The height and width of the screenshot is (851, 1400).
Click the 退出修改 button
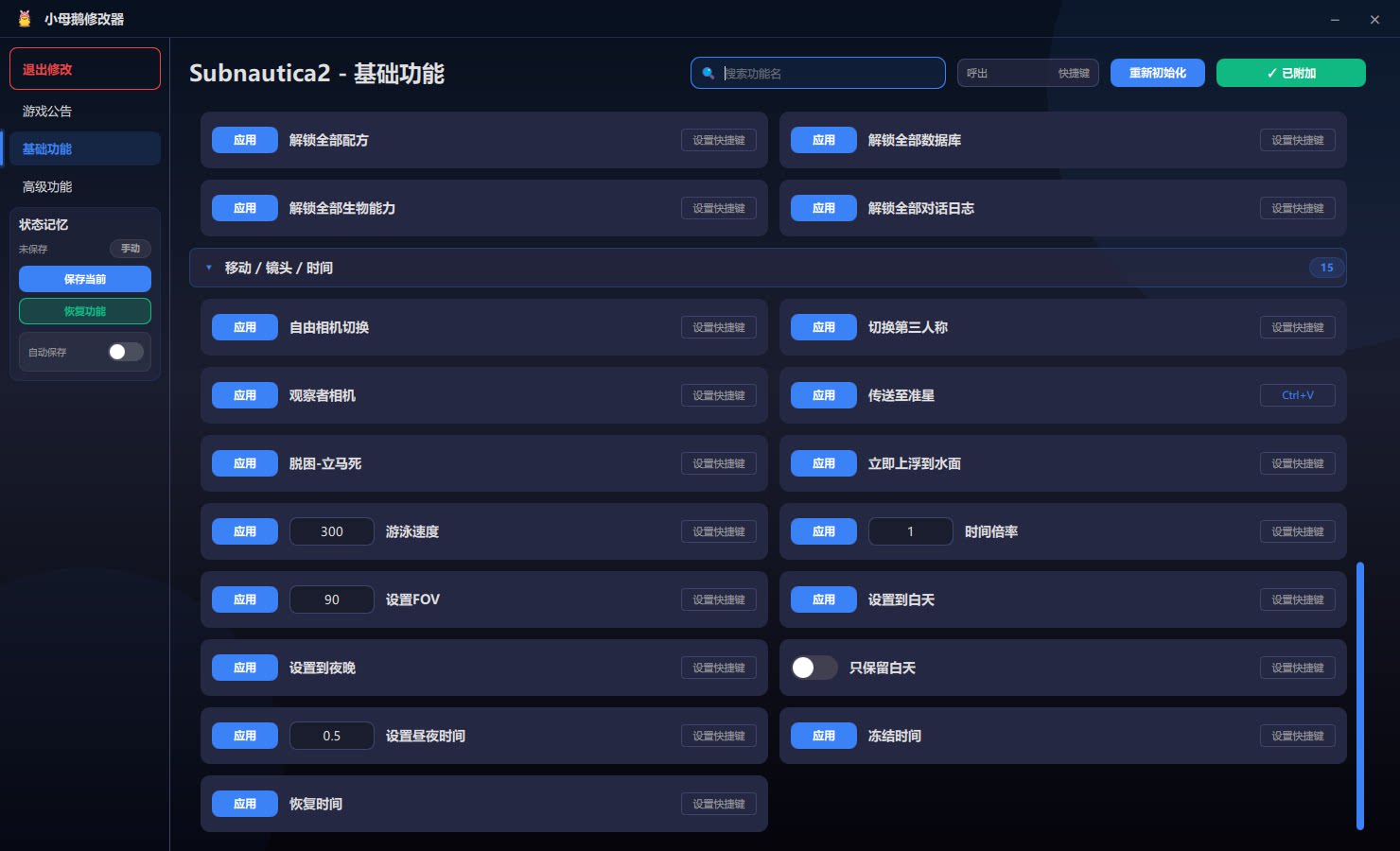[x=85, y=69]
